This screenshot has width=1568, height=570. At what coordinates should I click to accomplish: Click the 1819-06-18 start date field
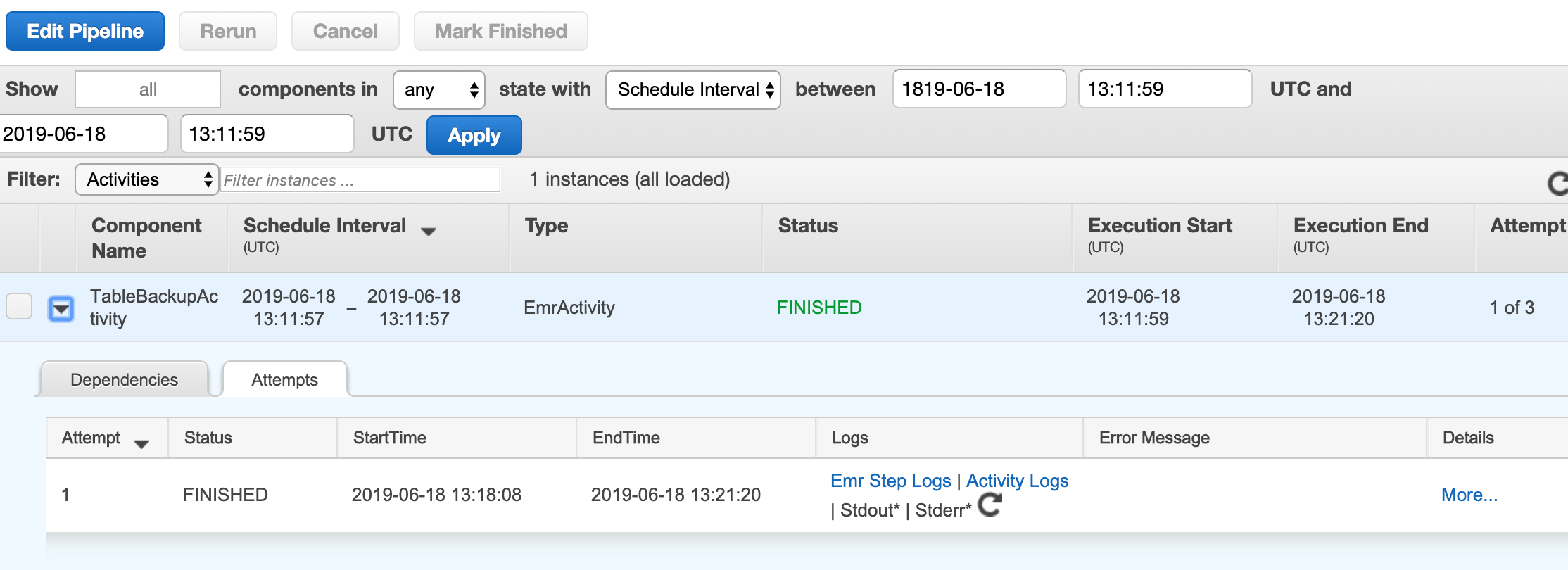pyautogui.click(x=979, y=89)
